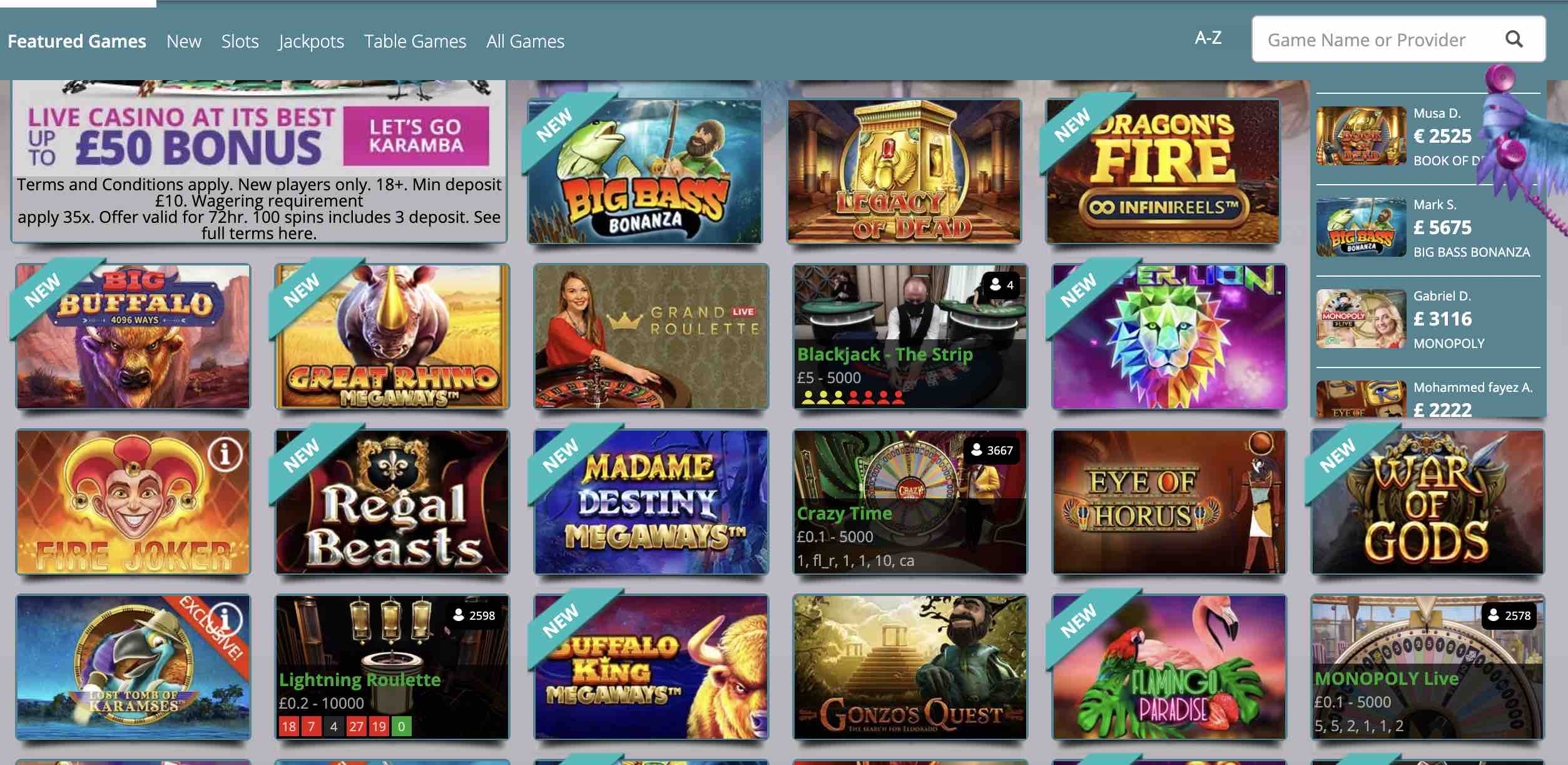Click Gabriel D. winner Monopoly thumbnail
Viewport: 1568px width, 765px height.
pos(1361,319)
